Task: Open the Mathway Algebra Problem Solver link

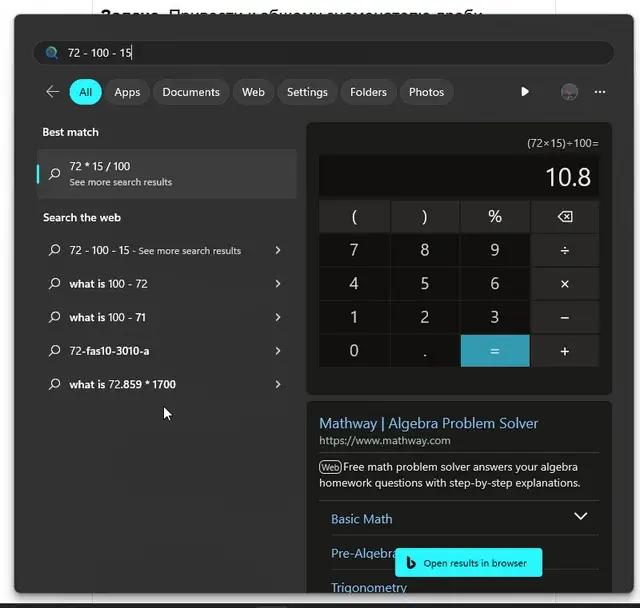Action: [x=428, y=423]
